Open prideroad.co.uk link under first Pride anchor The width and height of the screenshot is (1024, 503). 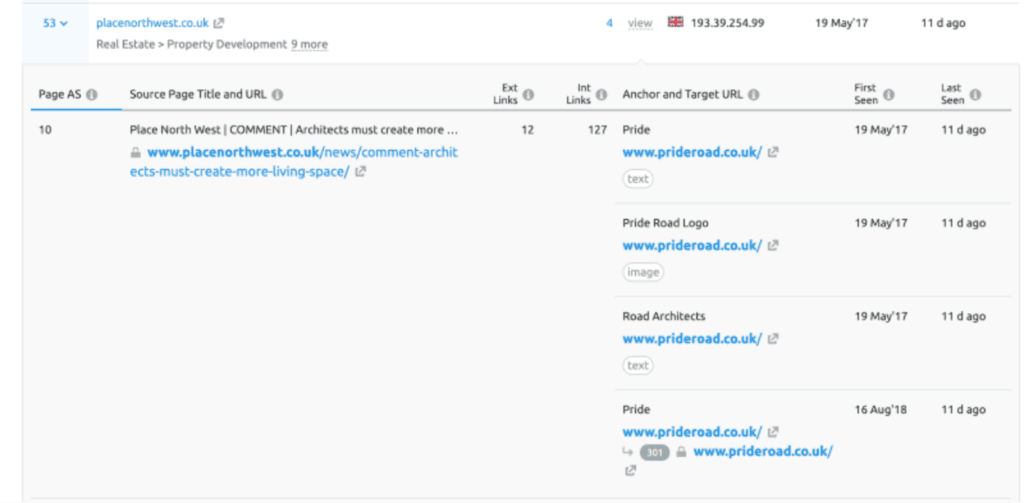[x=692, y=152]
